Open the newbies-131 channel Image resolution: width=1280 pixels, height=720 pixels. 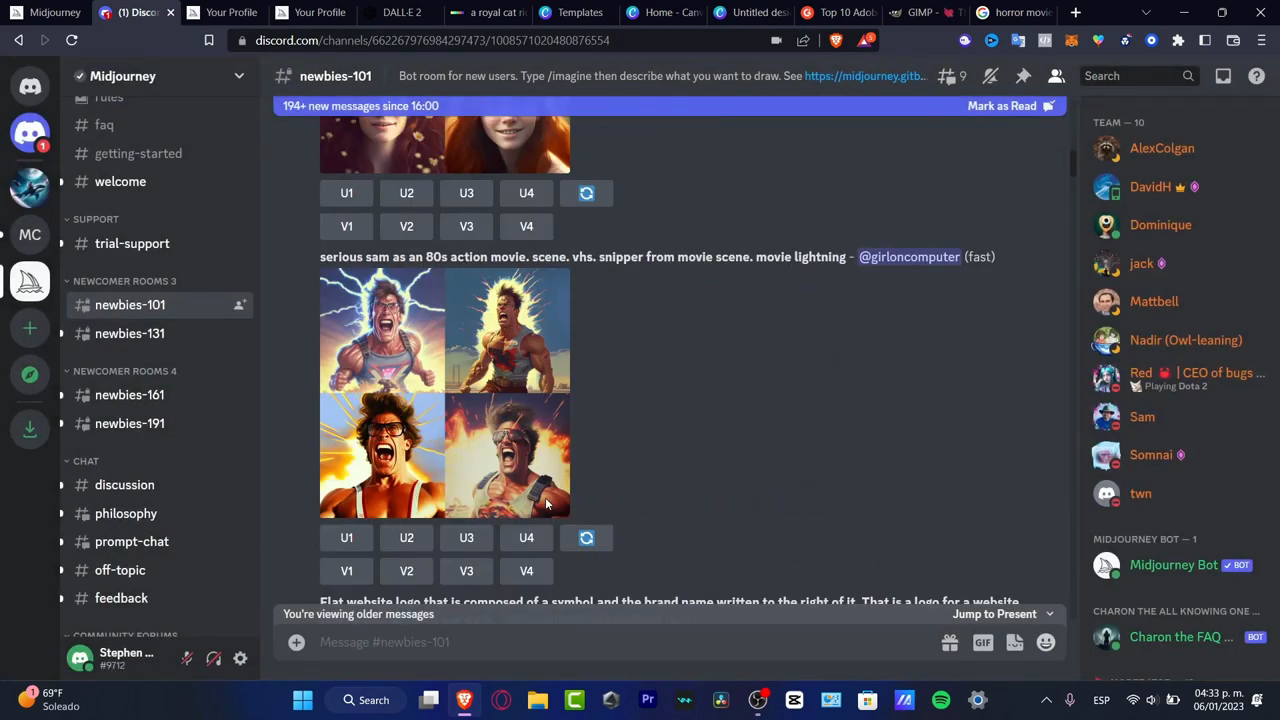pyautogui.click(x=130, y=334)
